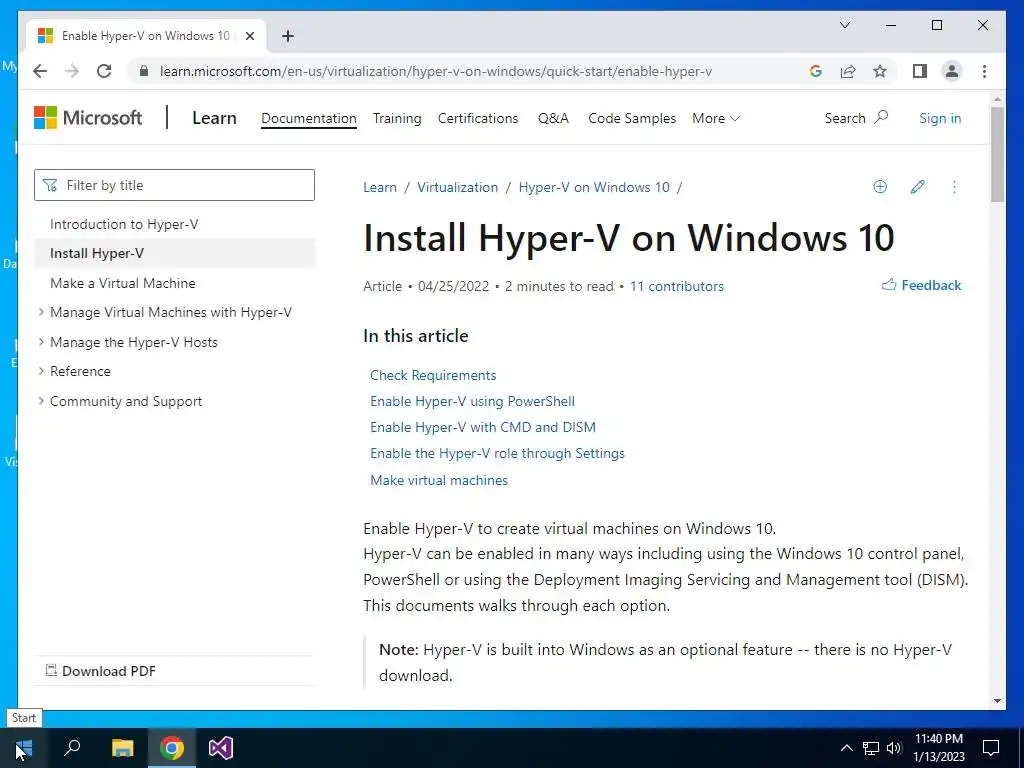The height and width of the screenshot is (768, 1024).
Task: Open the Chrome side panel
Action: 920,71
